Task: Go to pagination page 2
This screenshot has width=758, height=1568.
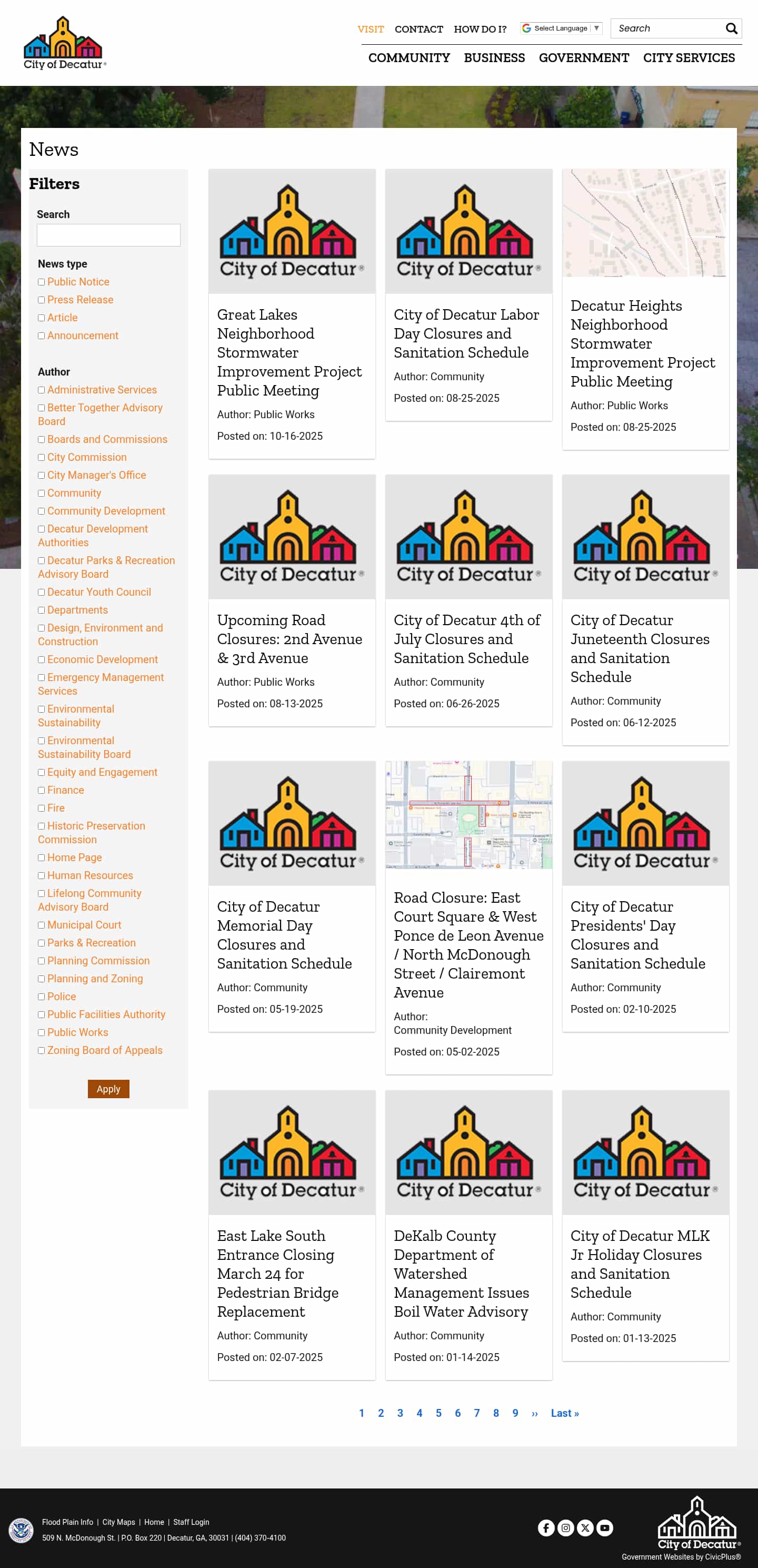Action: [x=381, y=1413]
